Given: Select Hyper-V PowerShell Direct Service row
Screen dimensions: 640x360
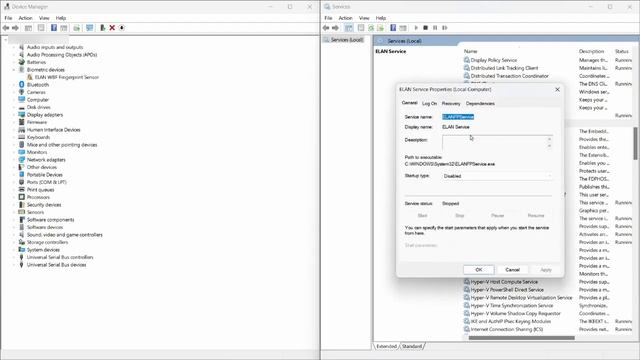Looking at the screenshot, I should tap(507, 290).
